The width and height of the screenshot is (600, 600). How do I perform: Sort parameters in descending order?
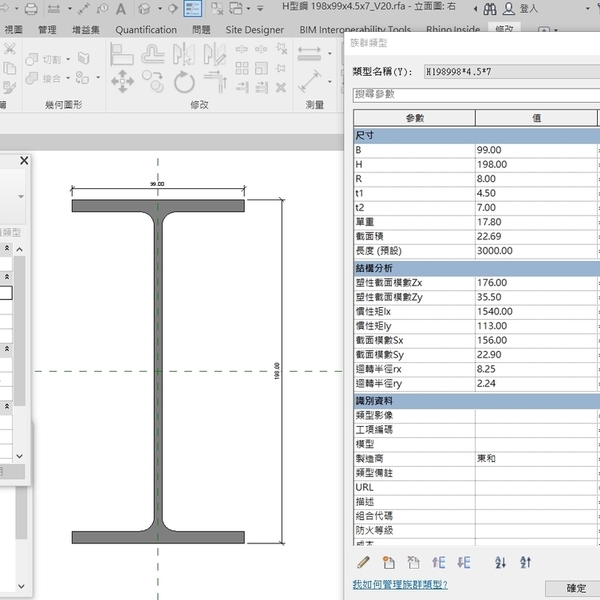pos(526,562)
